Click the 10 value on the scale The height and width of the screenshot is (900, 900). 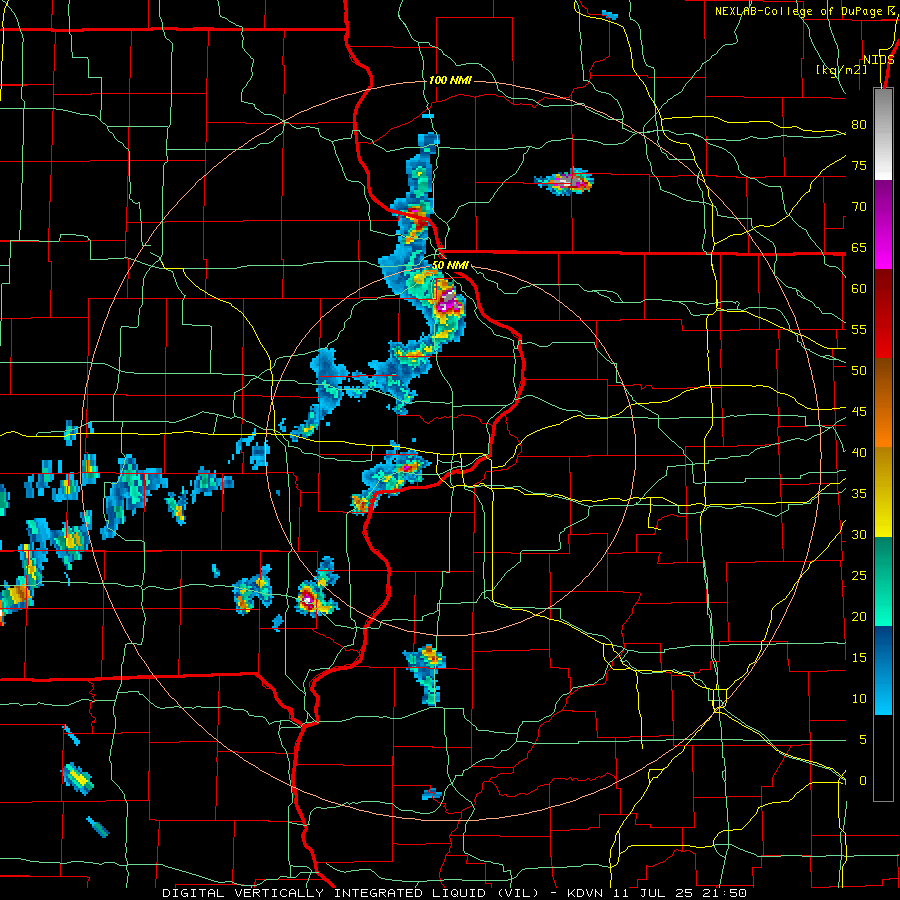pos(859,699)
